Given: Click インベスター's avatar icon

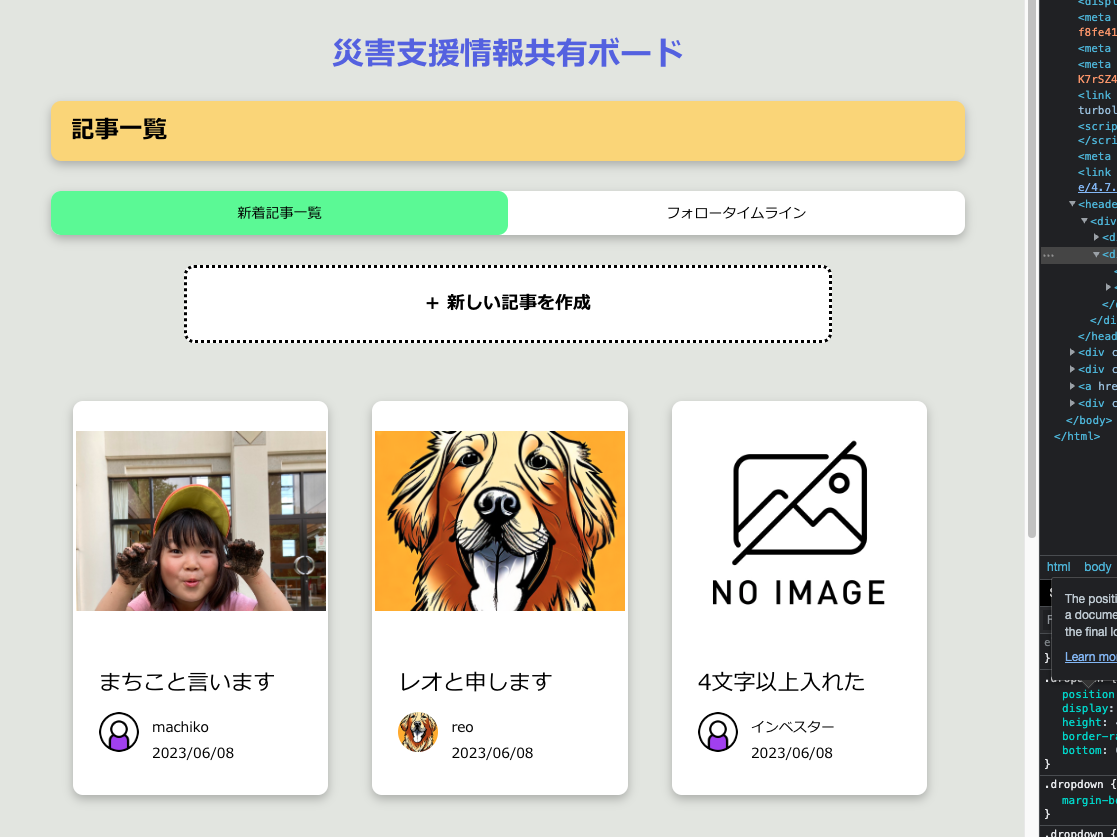Looking at the screenshot, I should pos(718,732).
